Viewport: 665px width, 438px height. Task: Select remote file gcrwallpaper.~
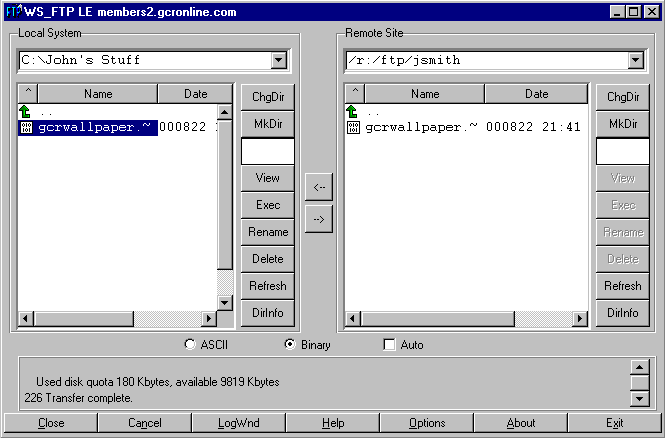(421, 127)
